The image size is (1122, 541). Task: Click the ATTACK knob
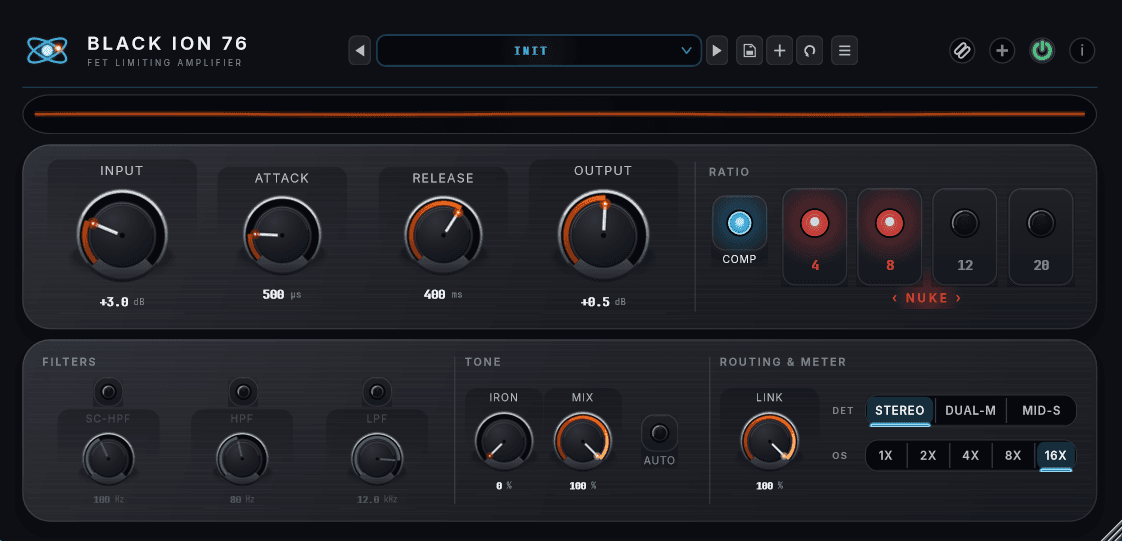point(282,235)
